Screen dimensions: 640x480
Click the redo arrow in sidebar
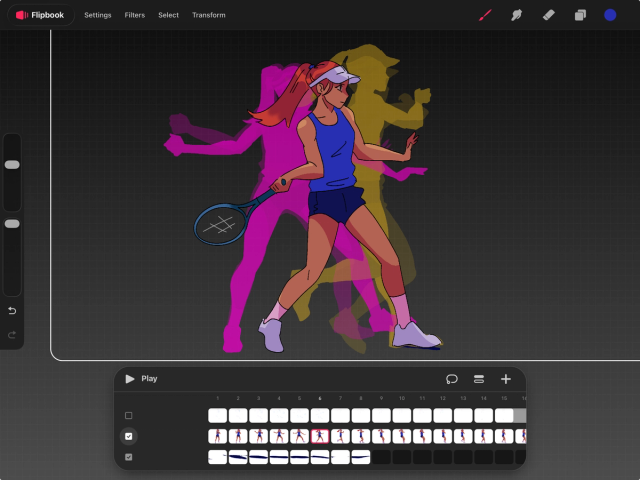(x=12, y=334)
